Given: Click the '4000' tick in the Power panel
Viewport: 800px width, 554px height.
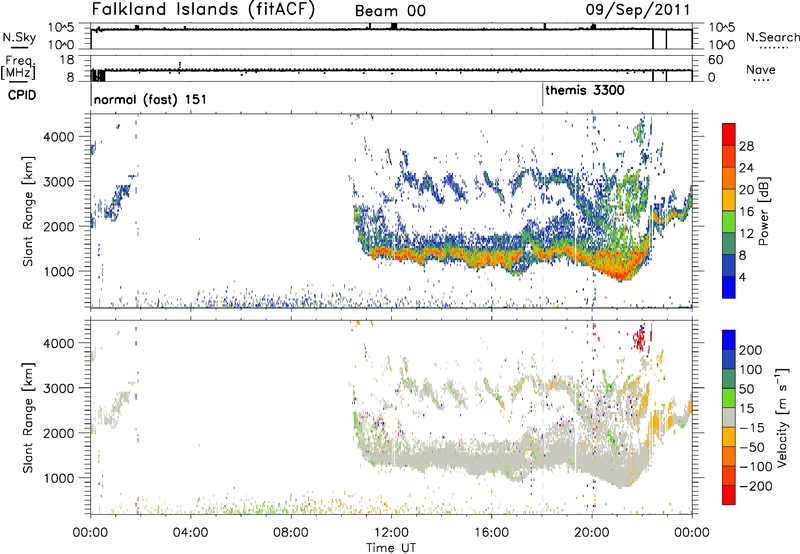Looking at the screenshot, I should pyautogui.click(x=59, y=137).
